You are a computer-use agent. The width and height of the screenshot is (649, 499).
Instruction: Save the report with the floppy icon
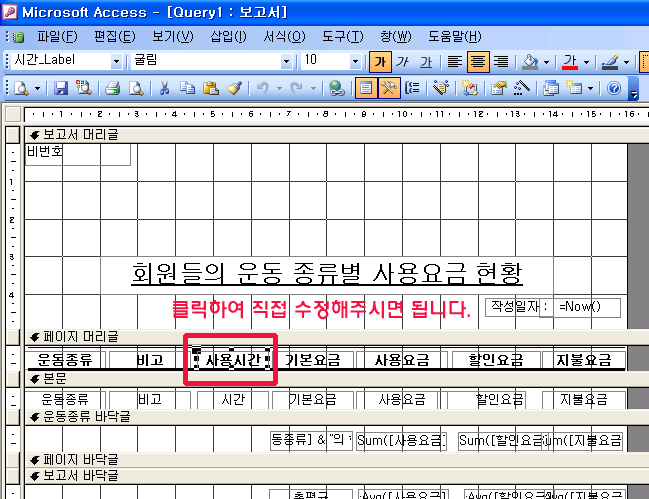tap(61, 88)
